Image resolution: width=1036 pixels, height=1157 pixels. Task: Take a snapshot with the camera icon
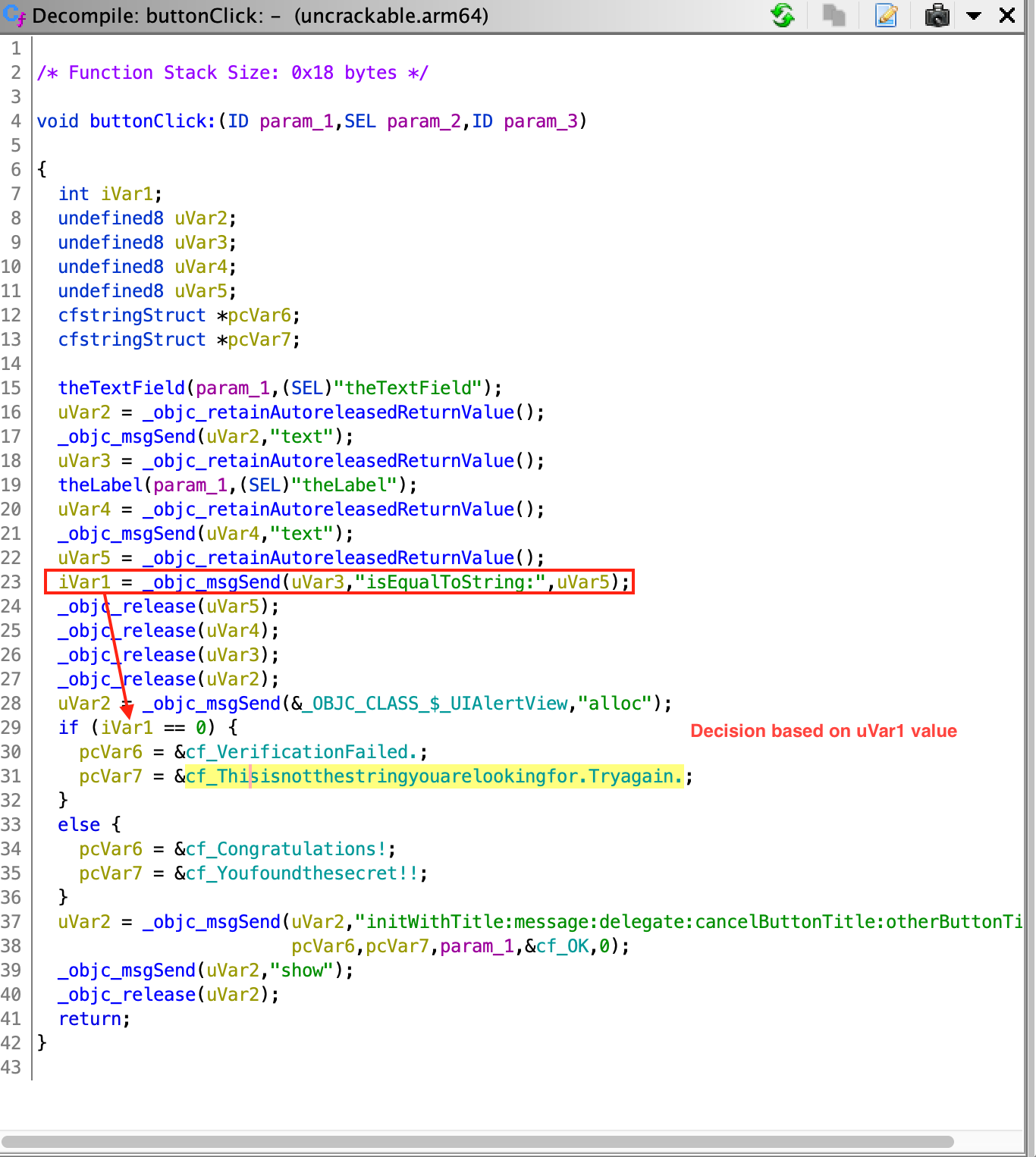click(x=937, y=15)
